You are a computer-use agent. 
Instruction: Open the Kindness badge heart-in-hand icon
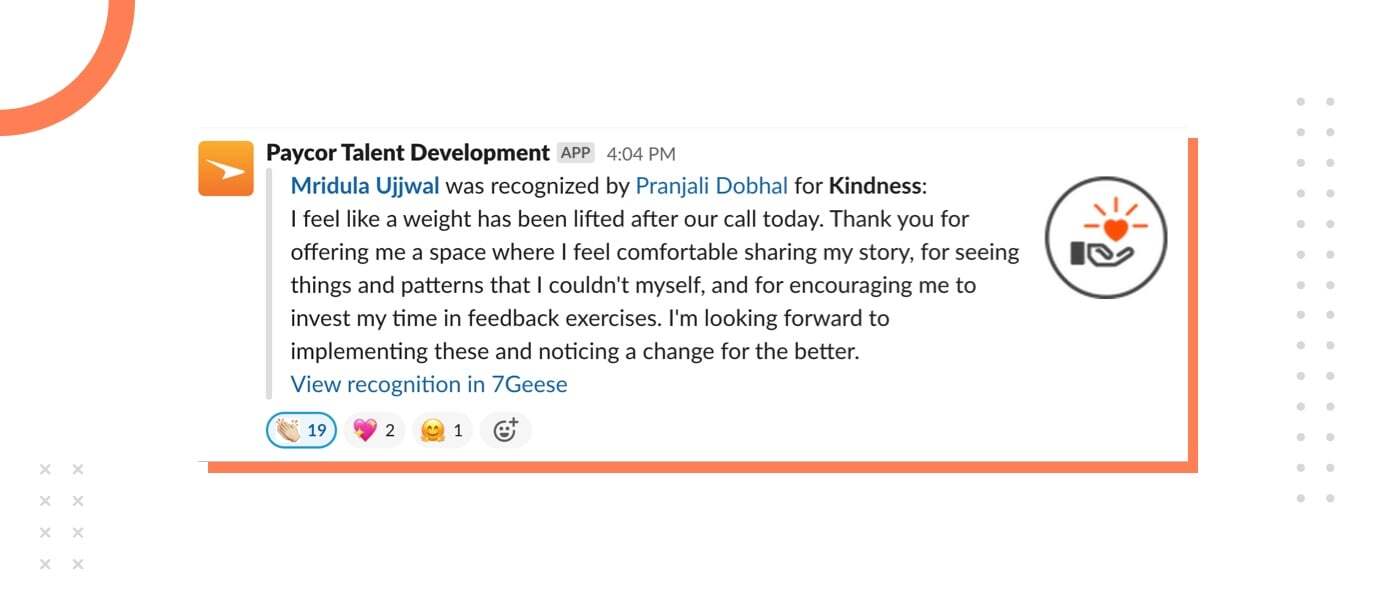1106,236
